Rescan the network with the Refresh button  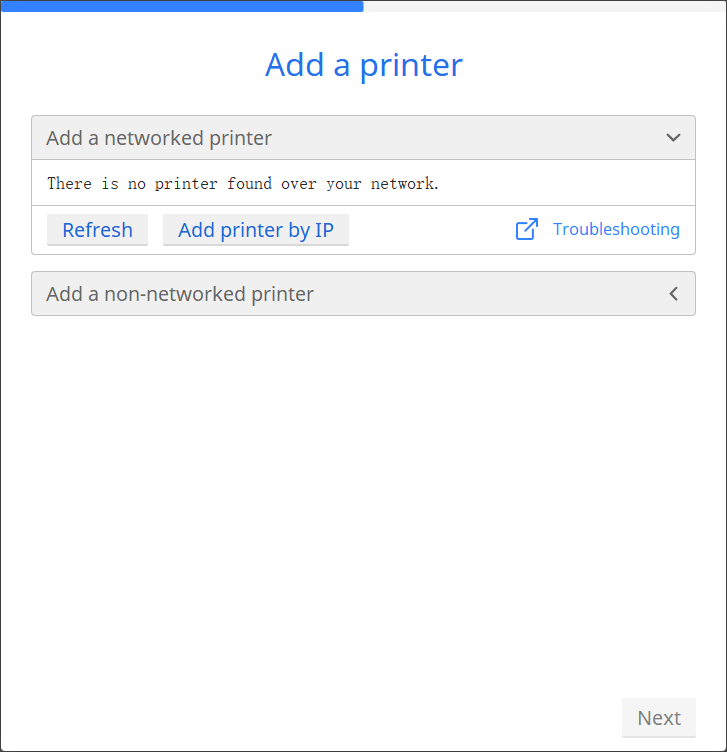tap(97, 230)
